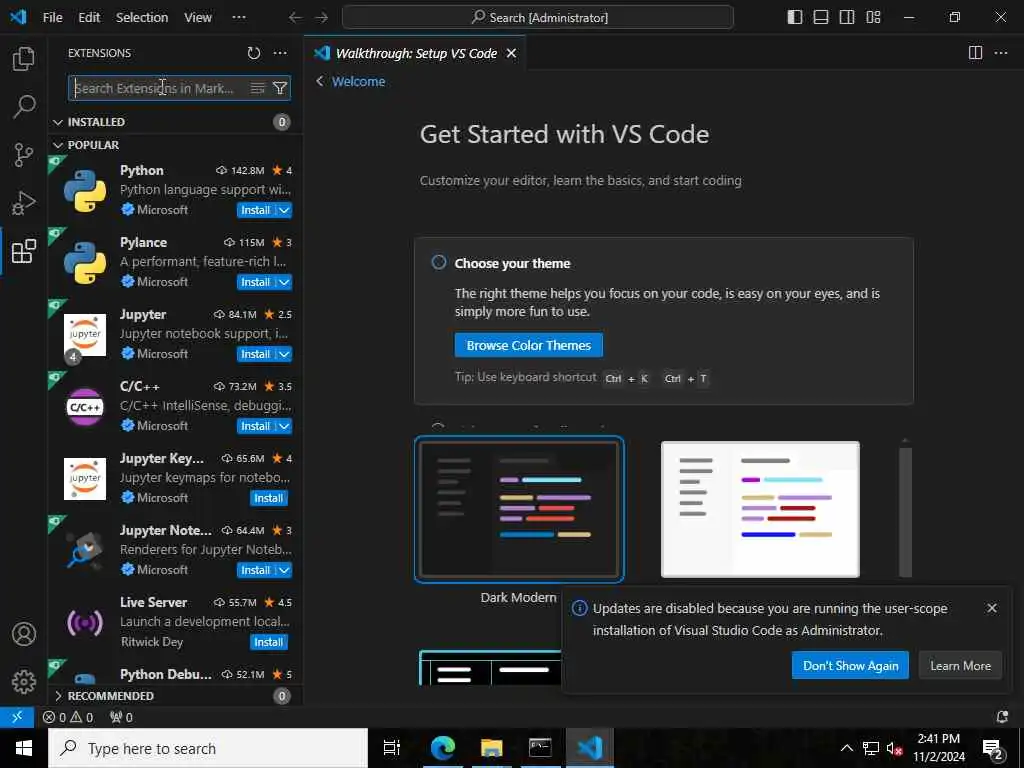Go back to Welcome link

pos(358,82)
